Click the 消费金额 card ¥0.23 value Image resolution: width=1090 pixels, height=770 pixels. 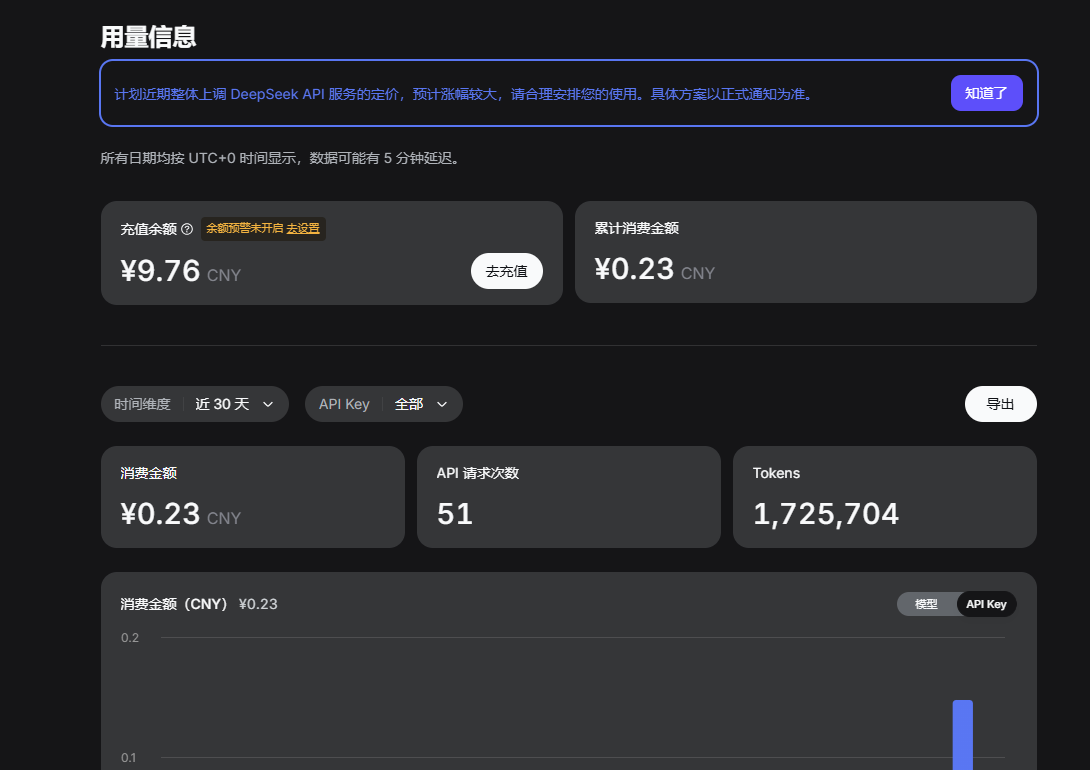point(161,514)
